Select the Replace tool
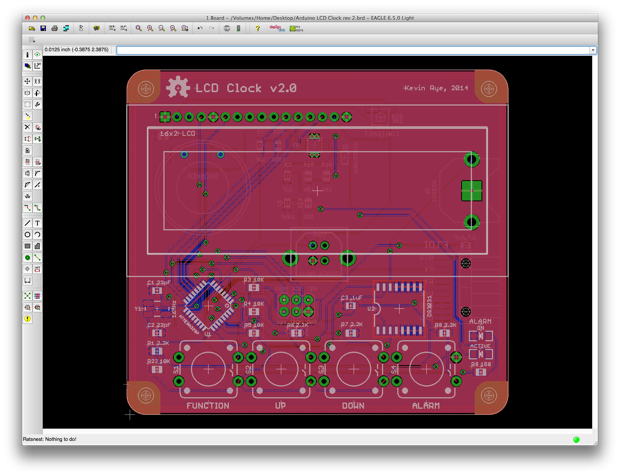 tap(37, 139)
